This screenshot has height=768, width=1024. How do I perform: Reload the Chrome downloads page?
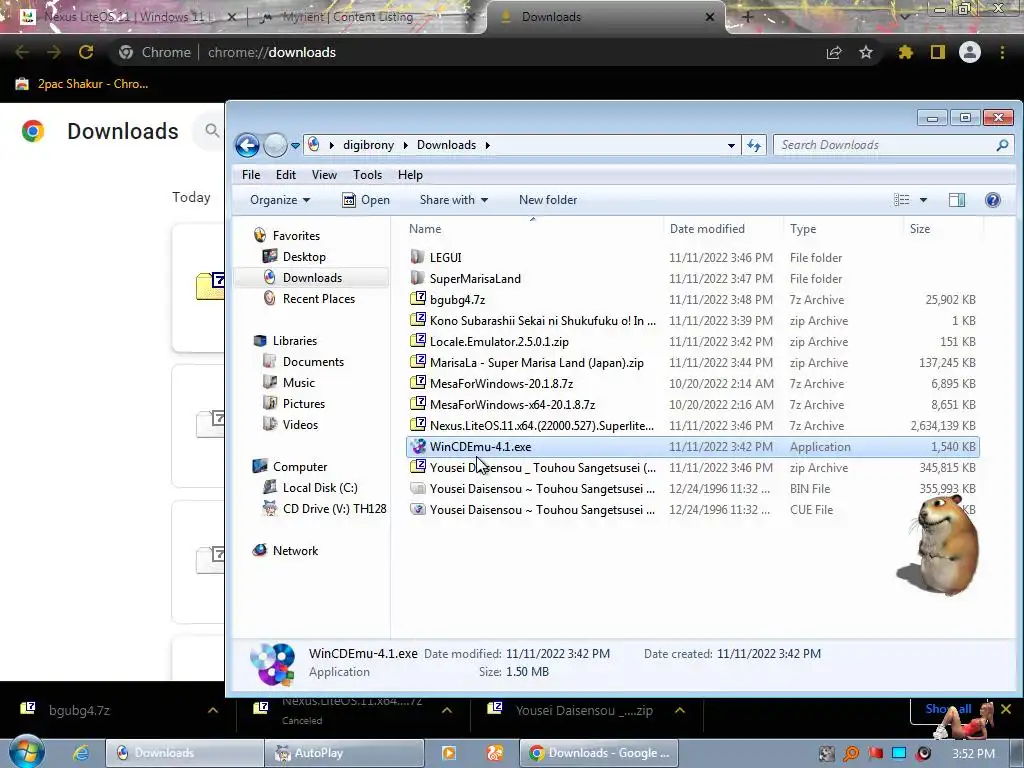(86, 52)
